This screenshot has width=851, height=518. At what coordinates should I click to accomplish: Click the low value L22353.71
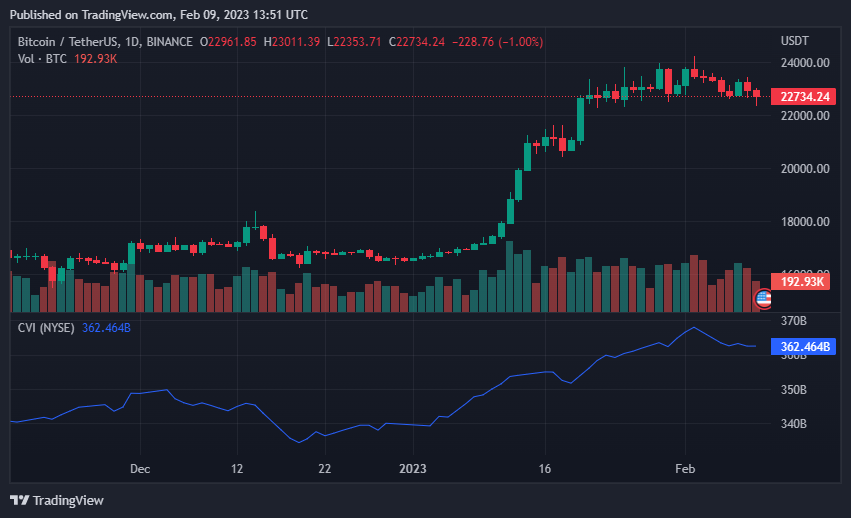[x=354, y=42]
